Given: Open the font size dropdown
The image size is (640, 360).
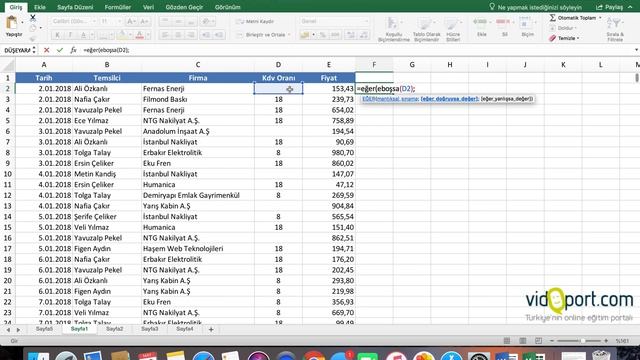Looking at the screenshot, I should (x=119, y=21).
